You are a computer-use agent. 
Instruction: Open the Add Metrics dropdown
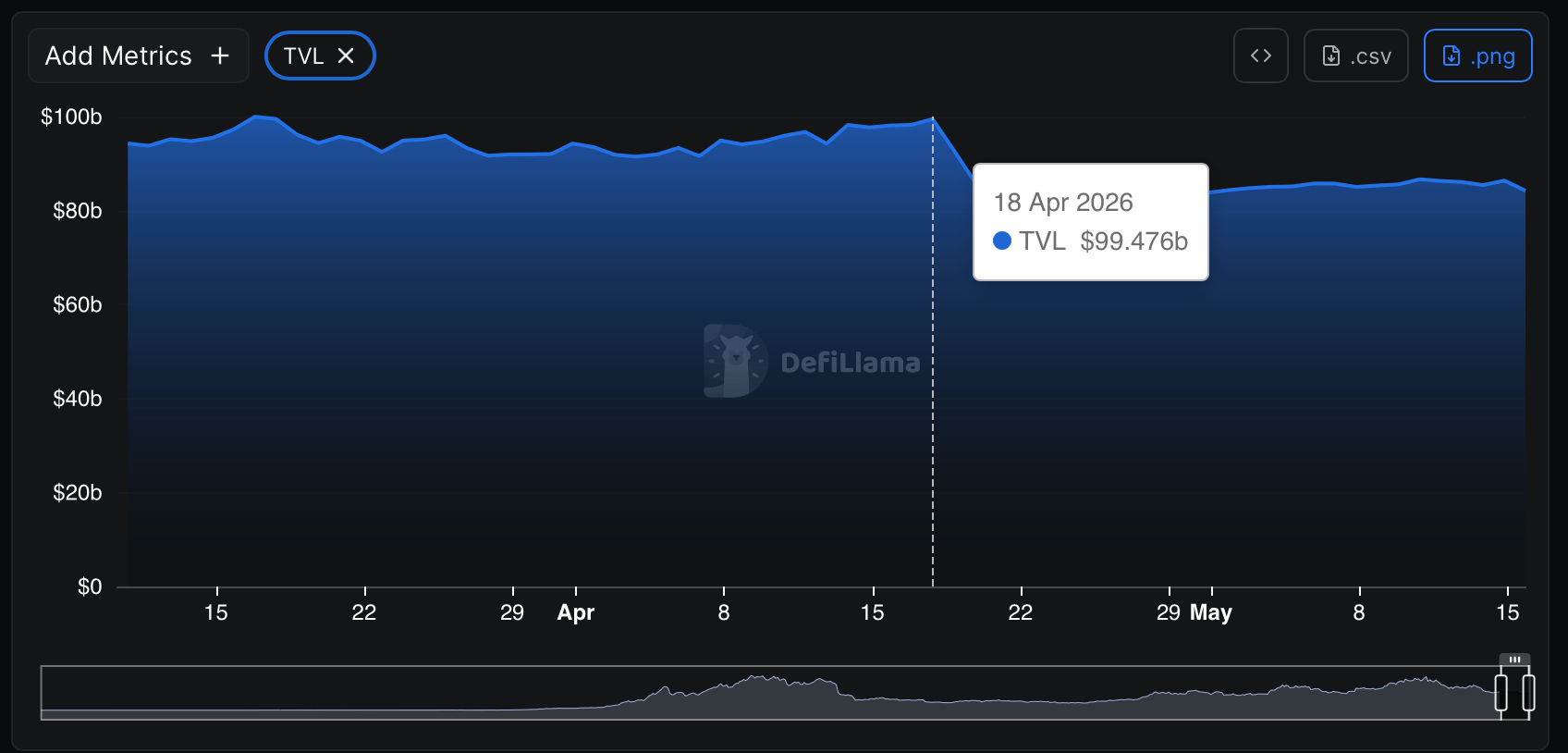pos(139,56)
